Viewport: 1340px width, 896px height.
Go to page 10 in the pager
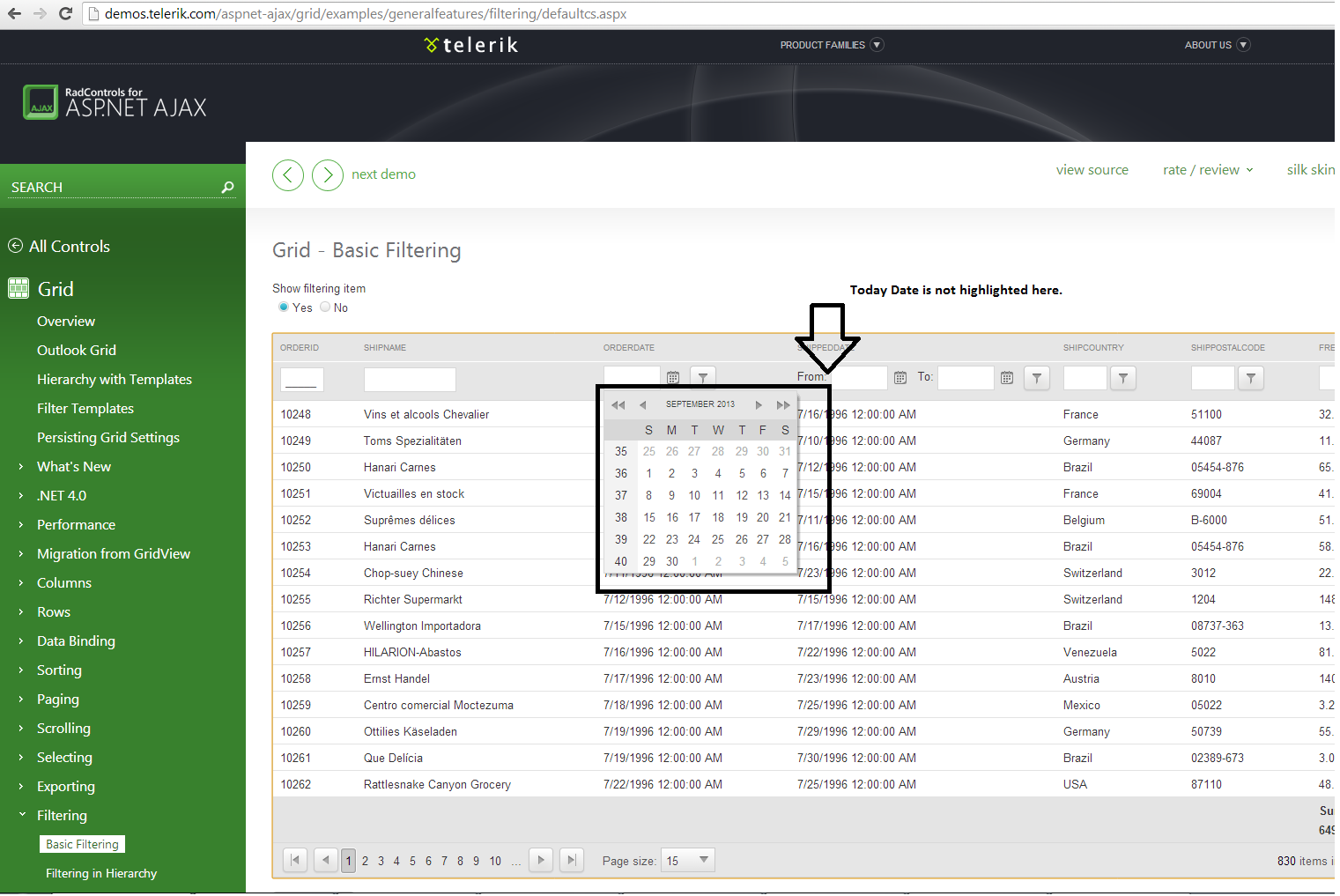pos(495,861)
